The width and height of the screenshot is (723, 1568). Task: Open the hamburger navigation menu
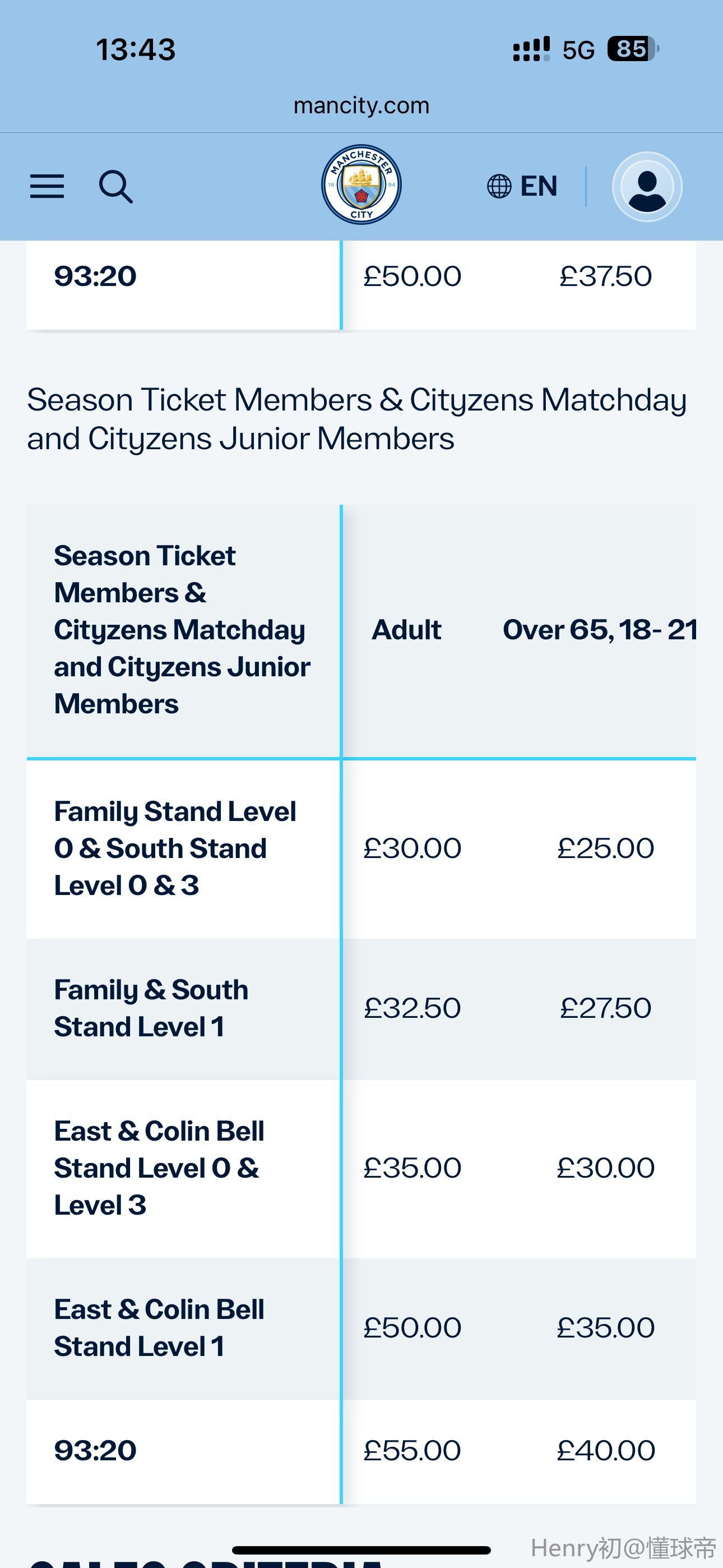(x=47, y=186)
